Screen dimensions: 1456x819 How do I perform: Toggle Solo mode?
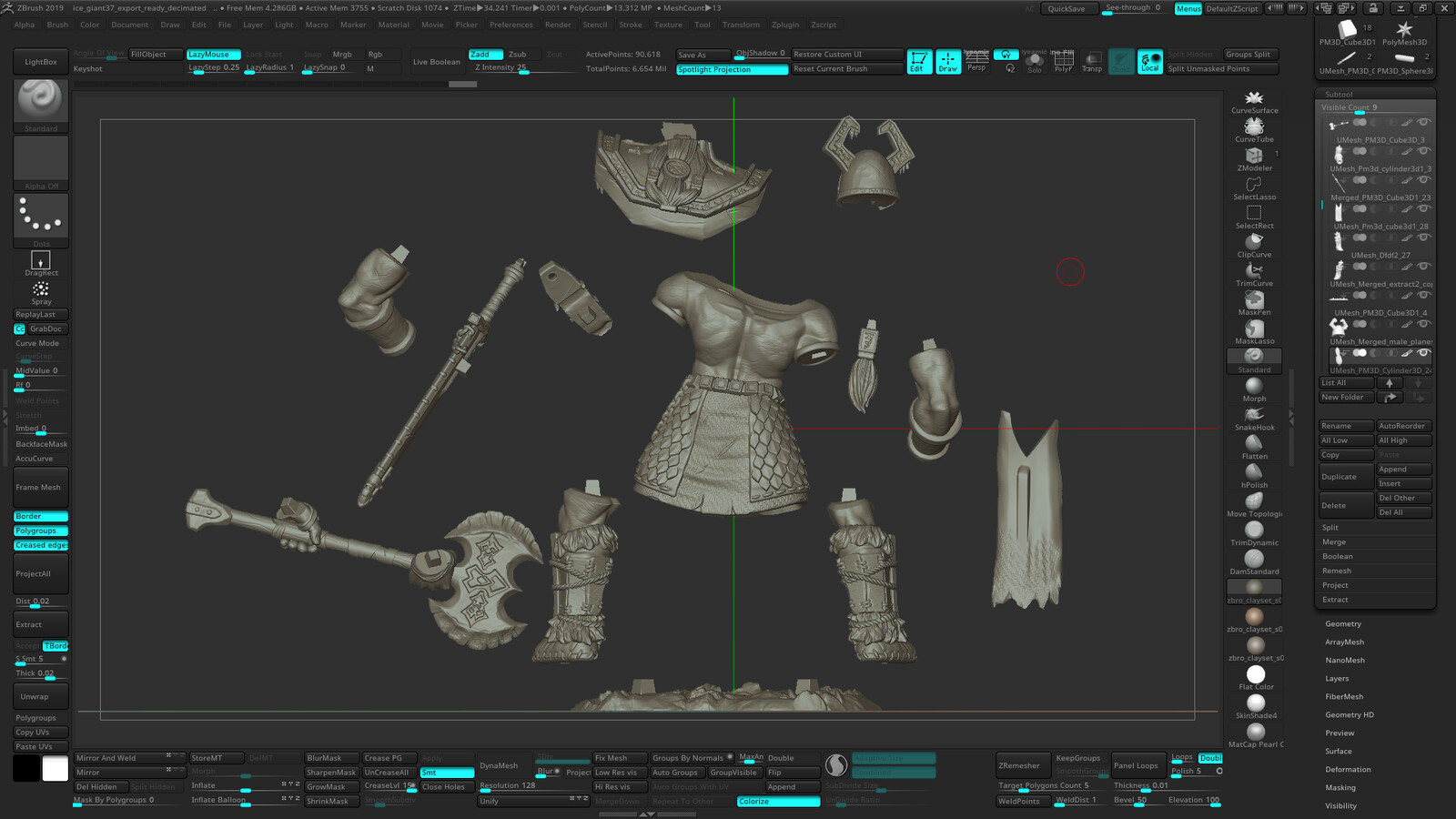[1035, 62]
